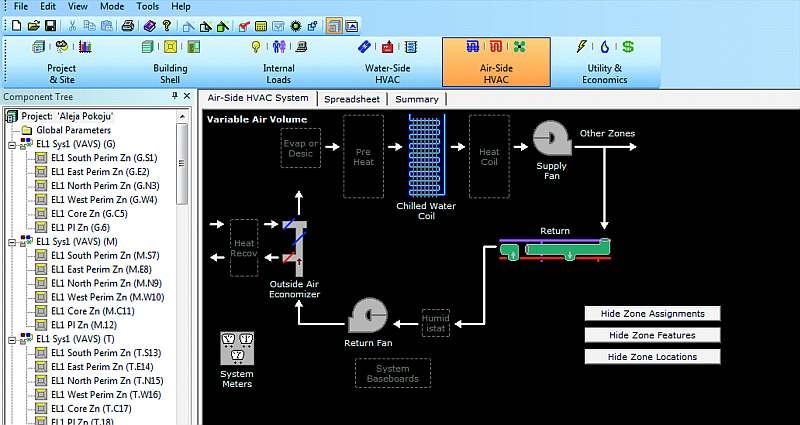The image size is (800, 425).
Task: Open the Chilled Water Coil component
Action: pos(427,156)
